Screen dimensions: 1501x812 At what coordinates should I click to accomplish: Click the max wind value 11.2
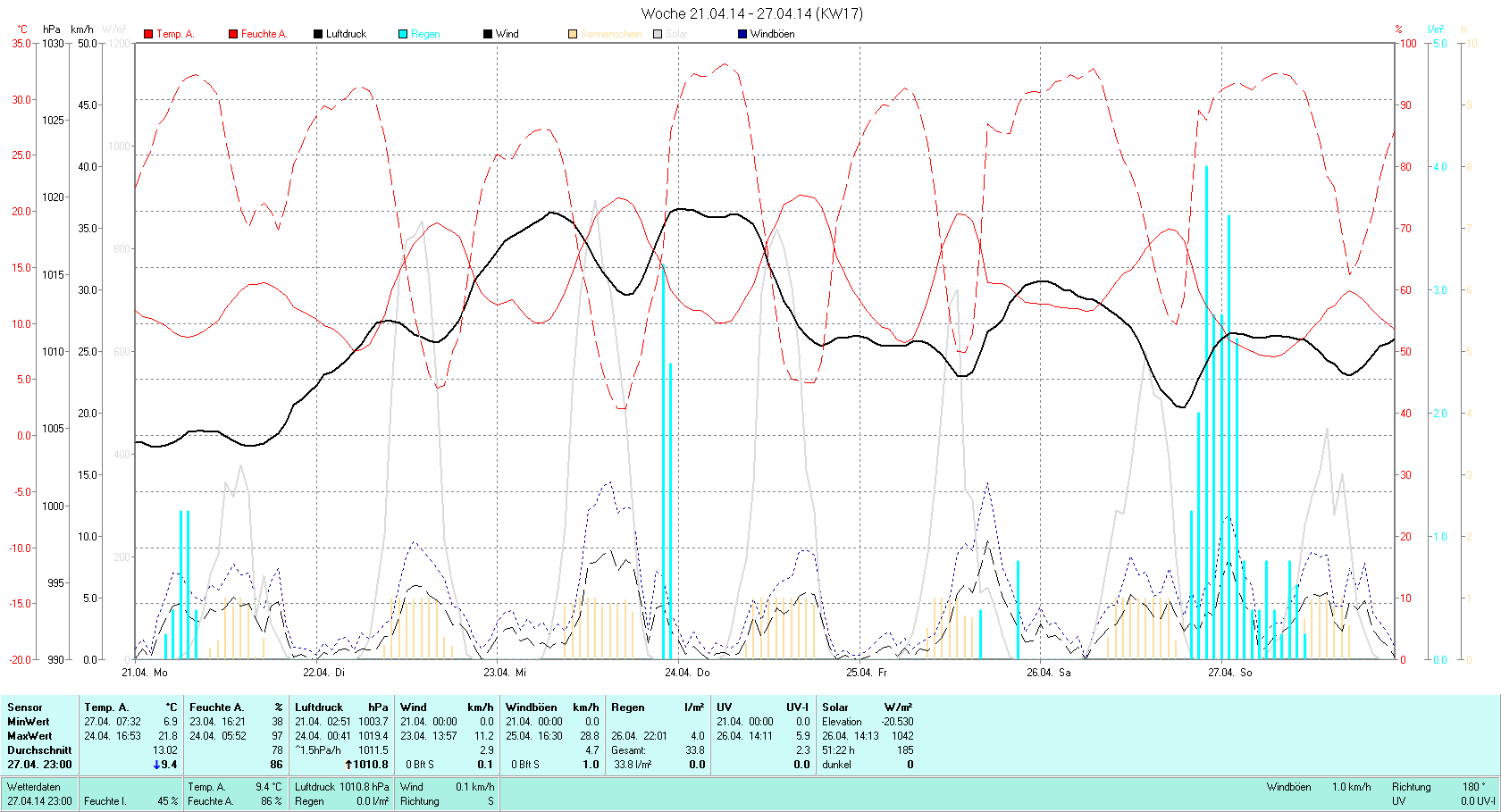coord(484,736)
